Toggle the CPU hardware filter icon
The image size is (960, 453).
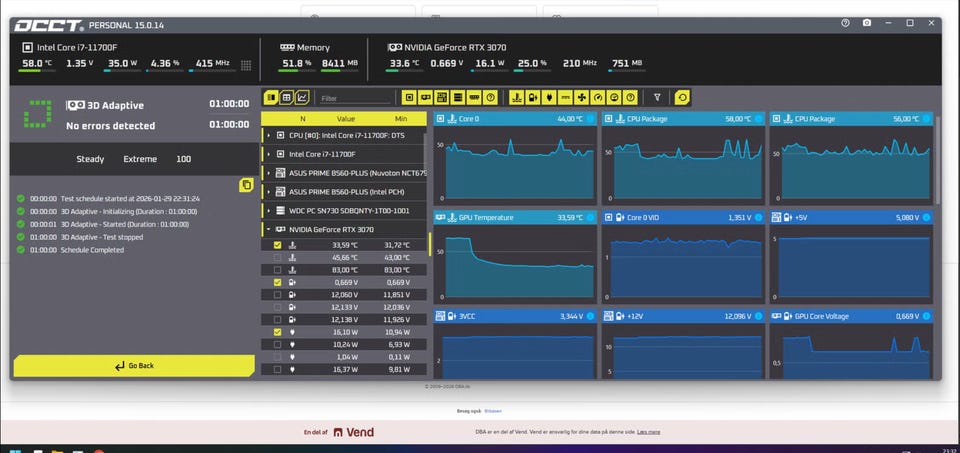point(409,97)
